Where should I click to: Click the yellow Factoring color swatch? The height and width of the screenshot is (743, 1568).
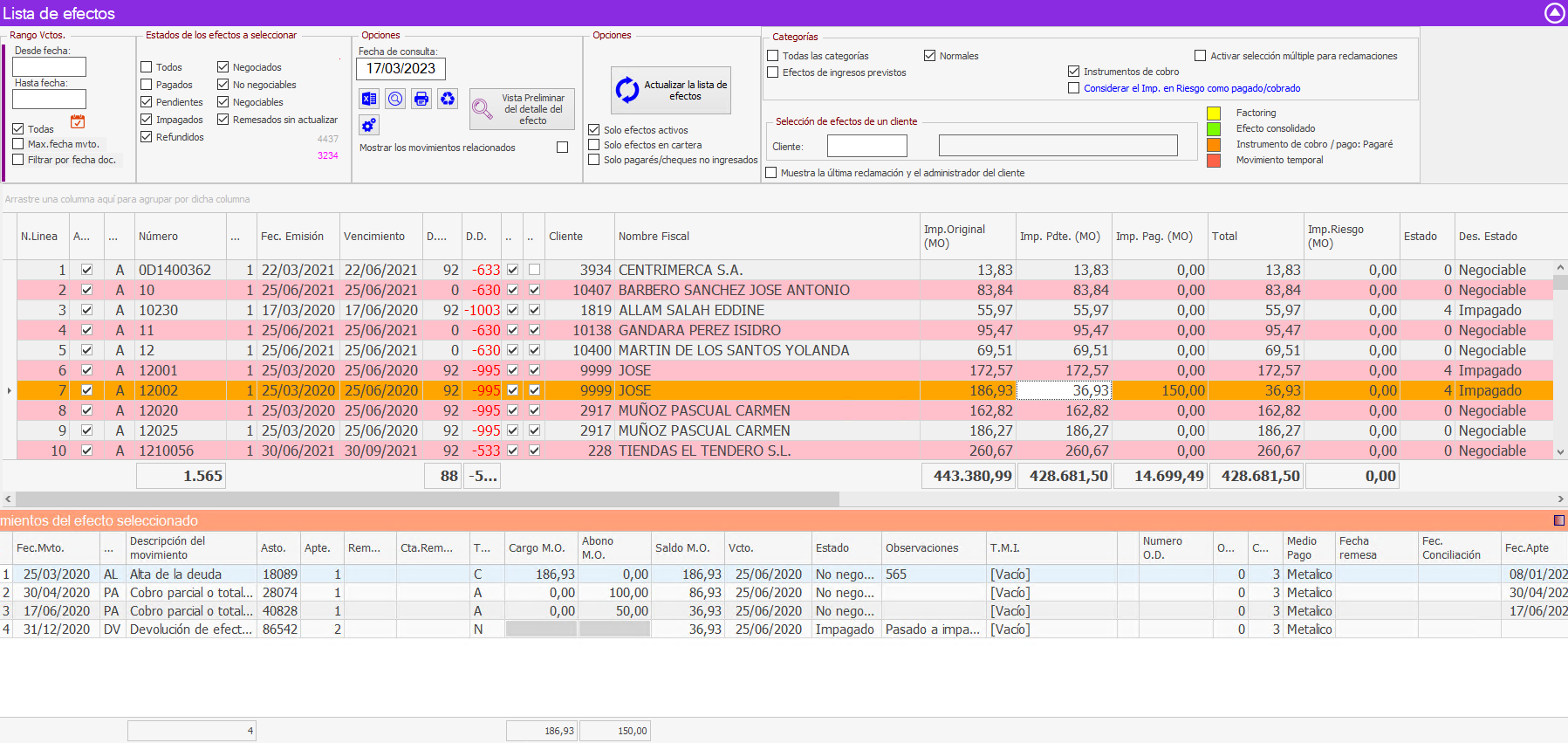click(x=1213, y=114)
